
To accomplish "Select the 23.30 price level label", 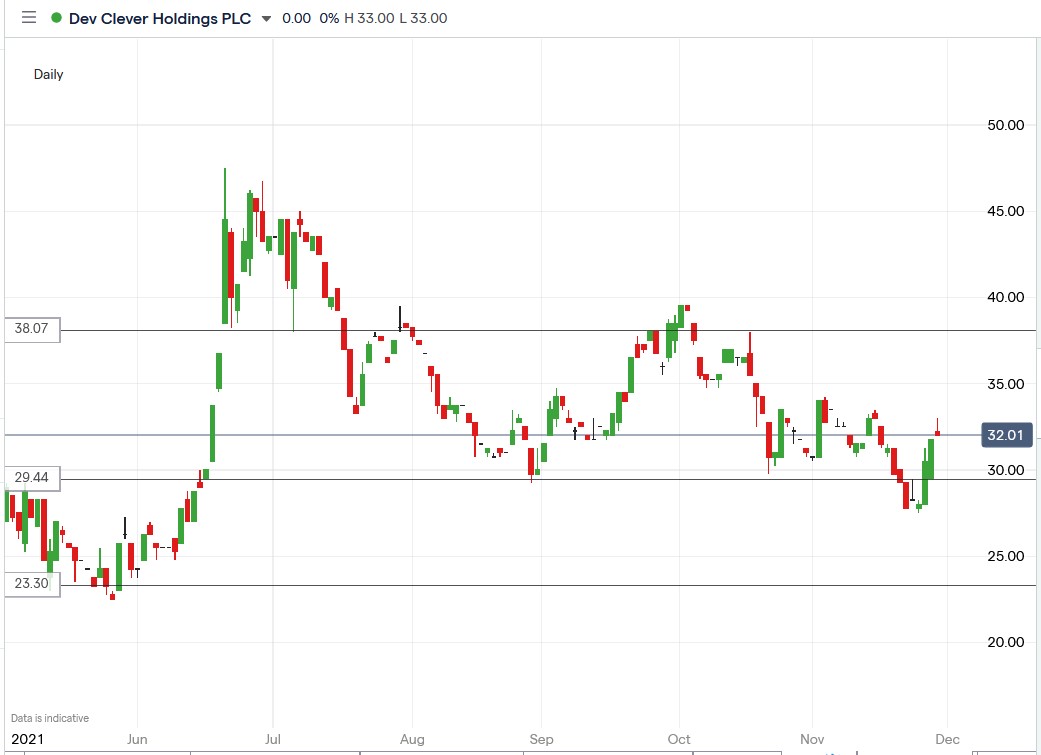I will 33,583.
